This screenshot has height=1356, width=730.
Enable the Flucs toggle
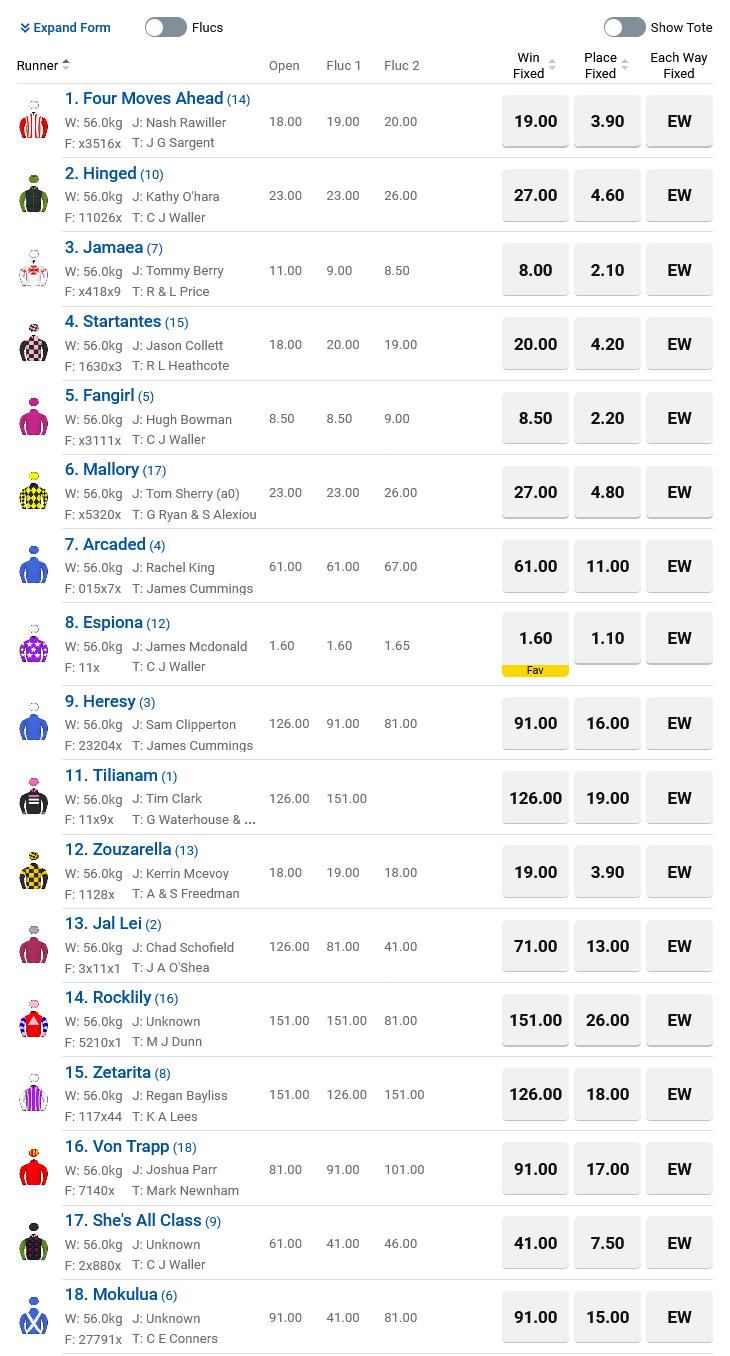(x=166, y=27)
